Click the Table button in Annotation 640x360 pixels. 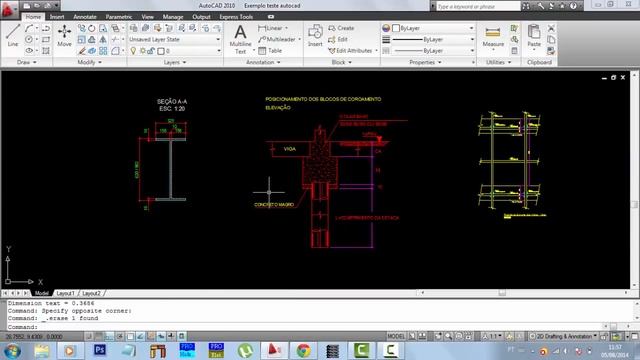[x=270, y=51]
